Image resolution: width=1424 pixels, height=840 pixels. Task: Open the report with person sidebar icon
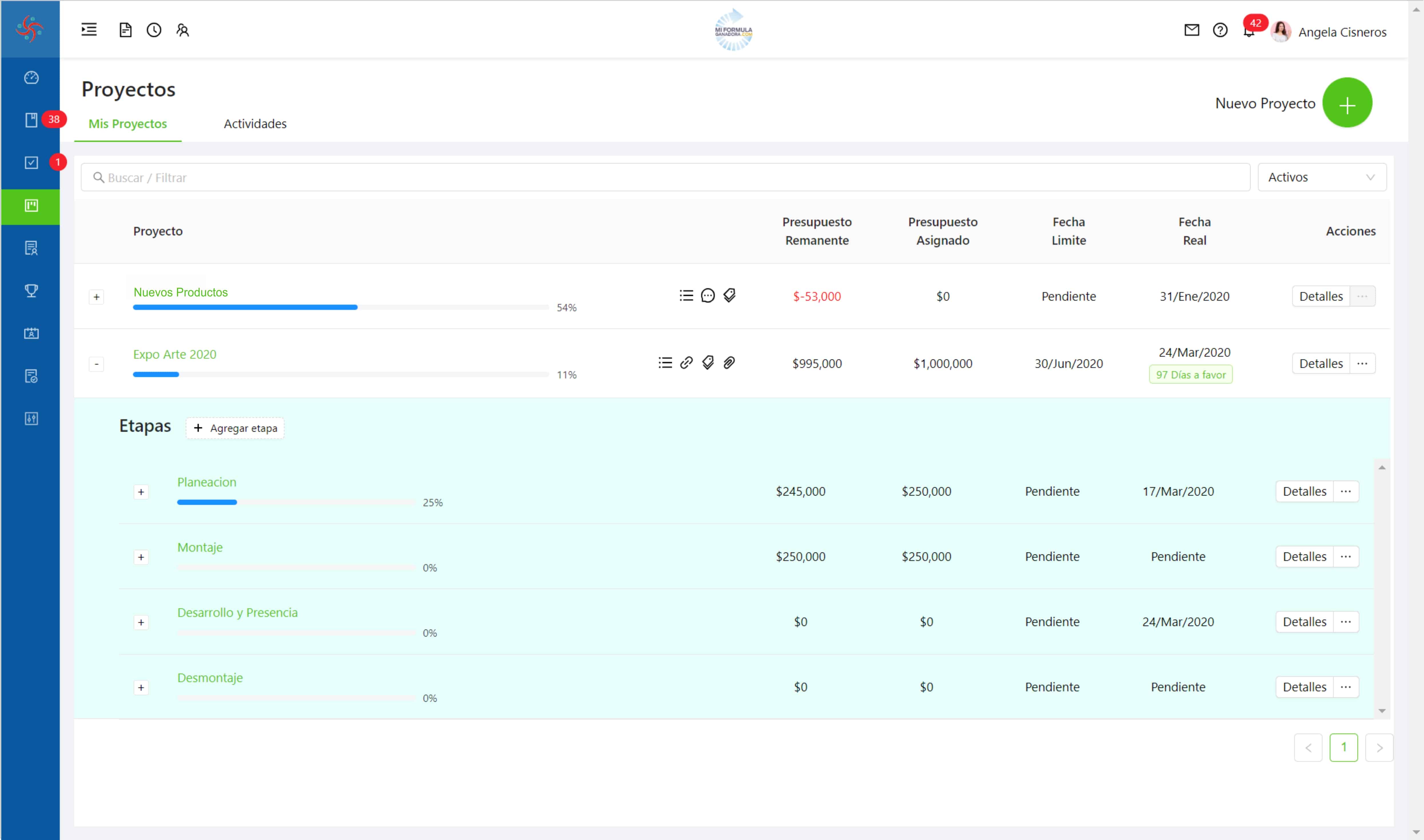[31, 248]
